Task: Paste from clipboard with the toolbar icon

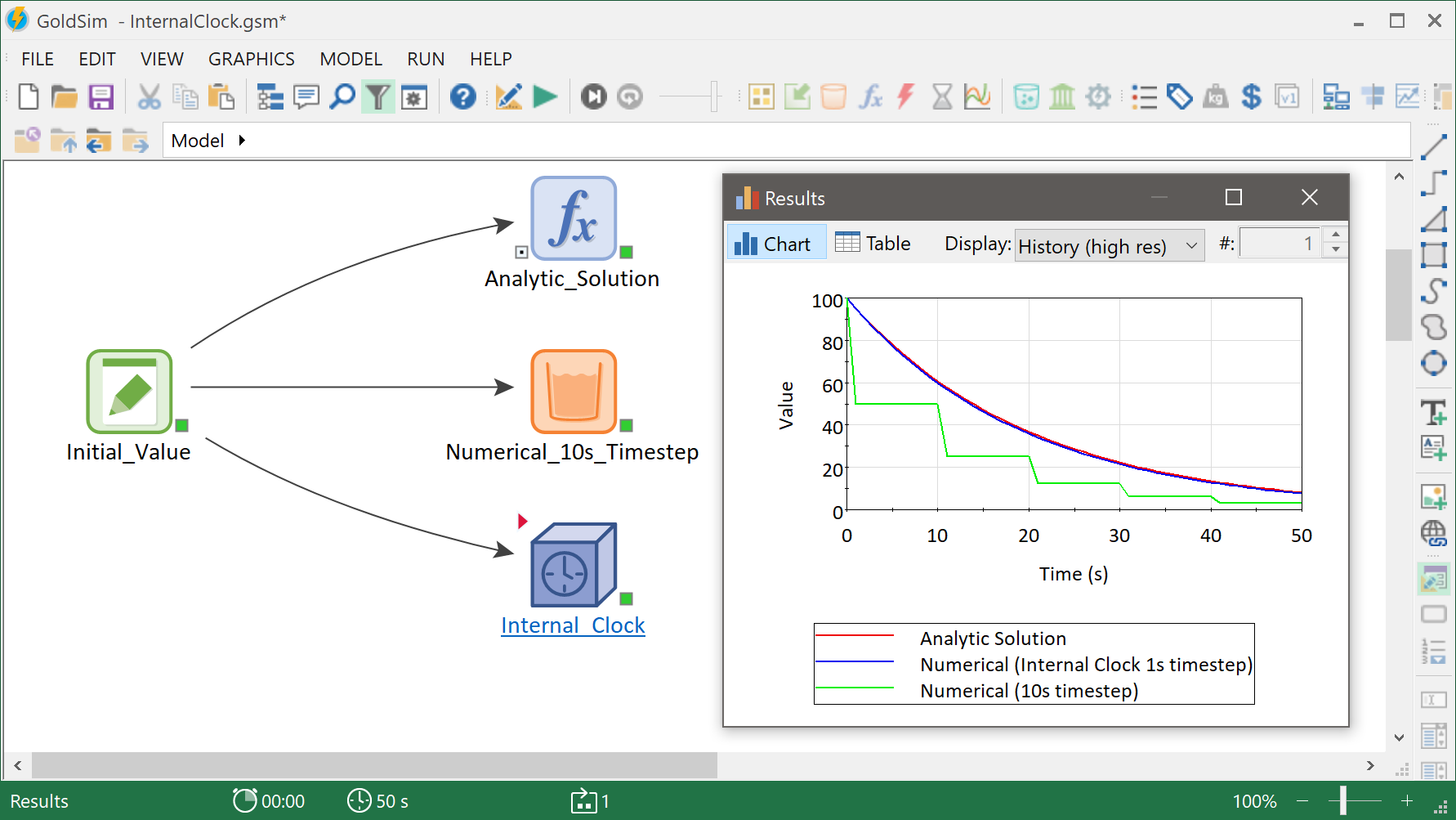Action: [221, 96]
